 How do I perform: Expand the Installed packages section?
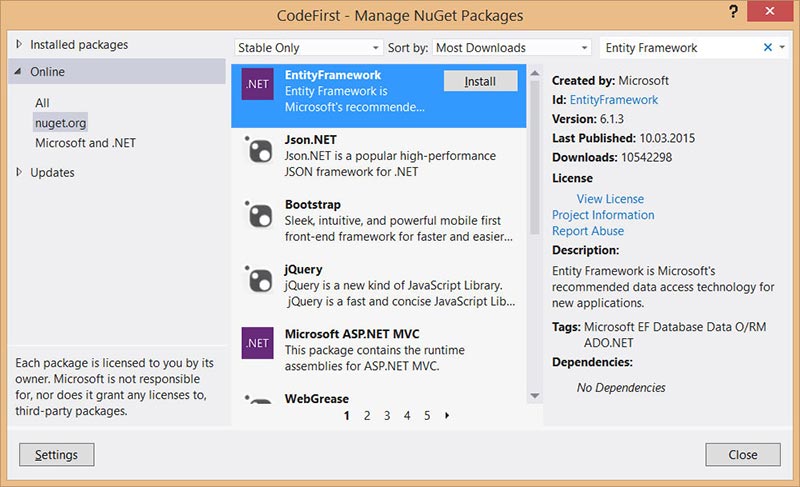click(x=19, y=44)
